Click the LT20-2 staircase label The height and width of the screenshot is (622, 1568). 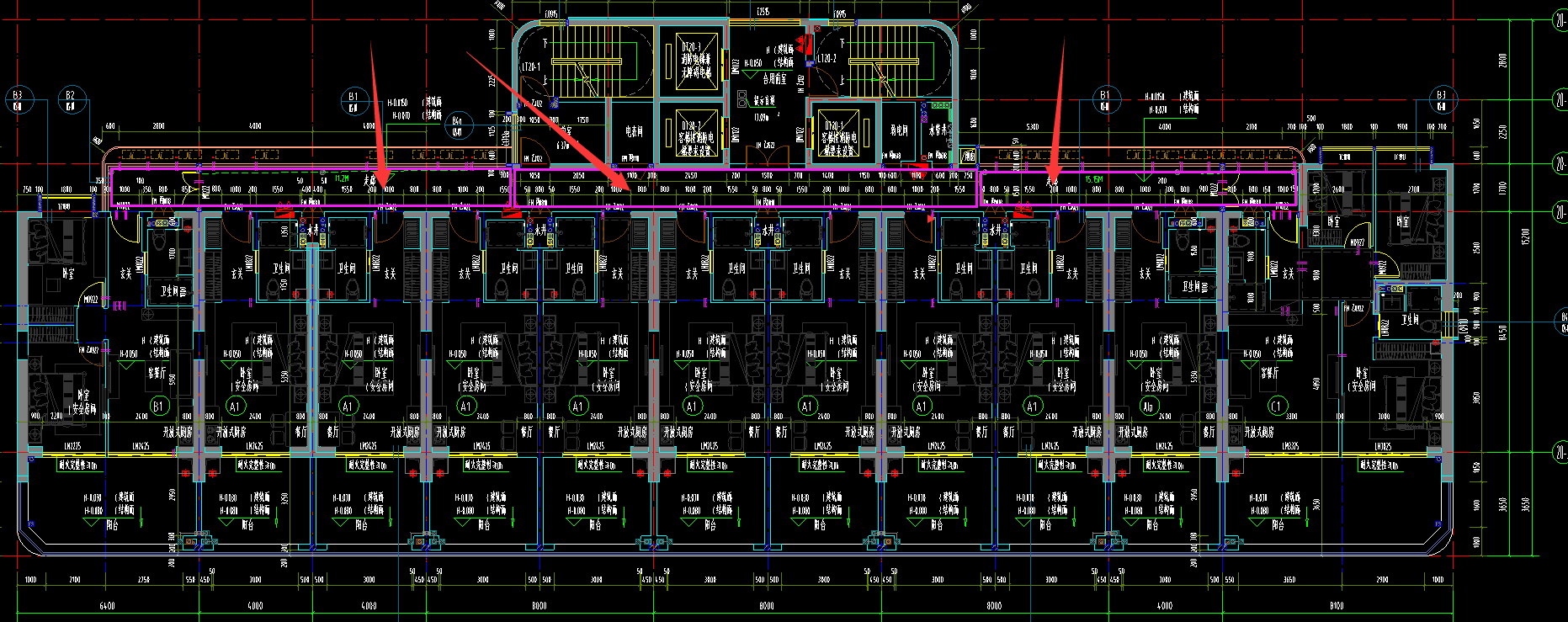point(827,59)
